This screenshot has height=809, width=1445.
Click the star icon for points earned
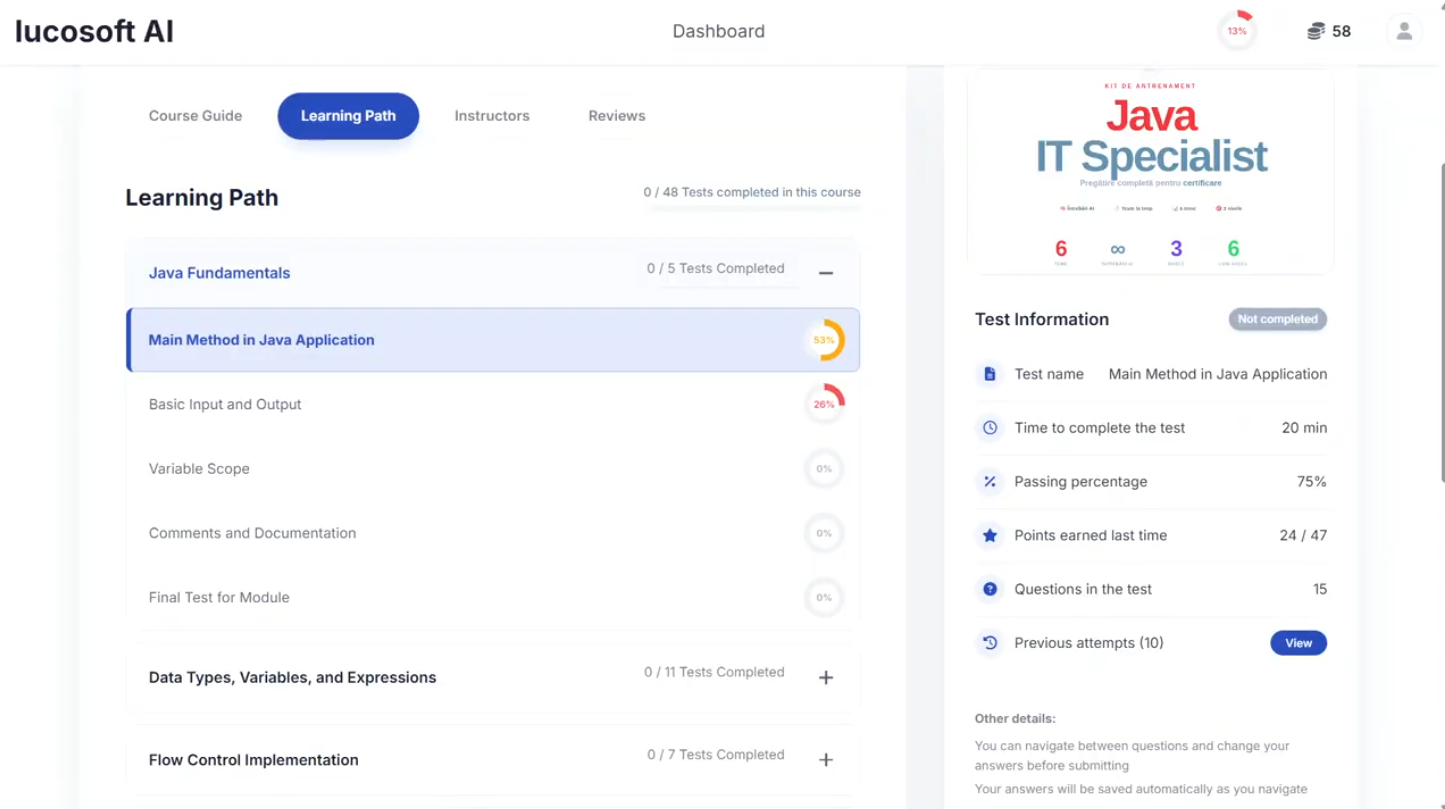[990, 536]
